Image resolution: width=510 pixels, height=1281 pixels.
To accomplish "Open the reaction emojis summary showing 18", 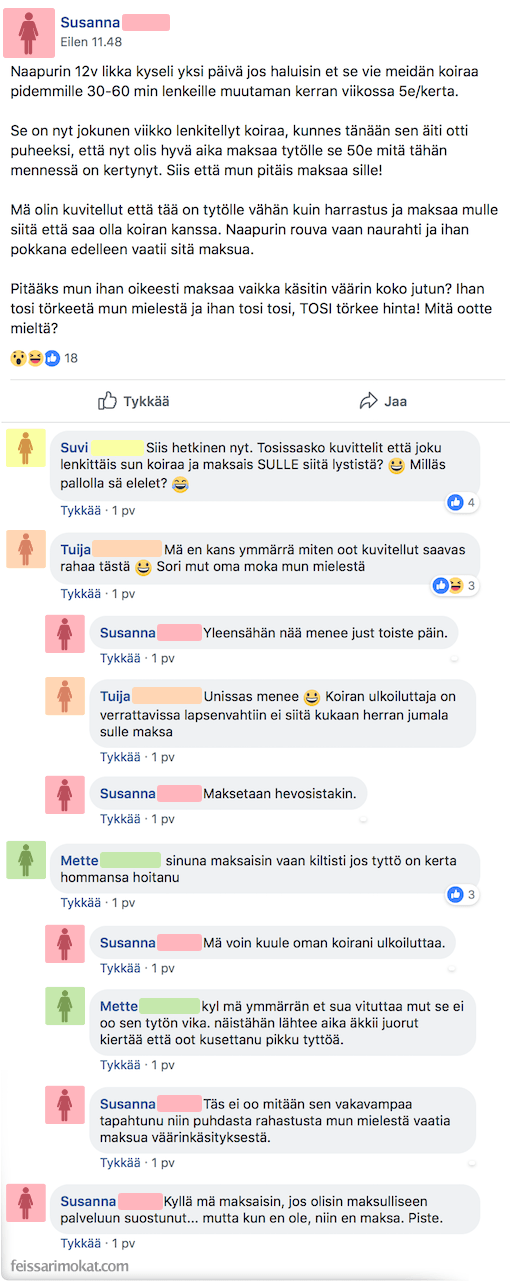I will 44,358.
